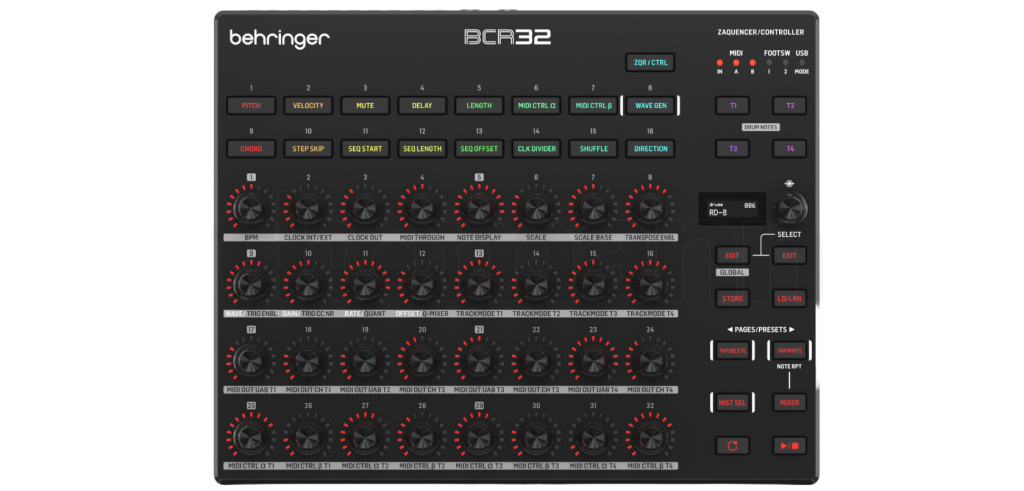Hit the play/stop transport button
The image size is (1024, 491).
point(790,446)
